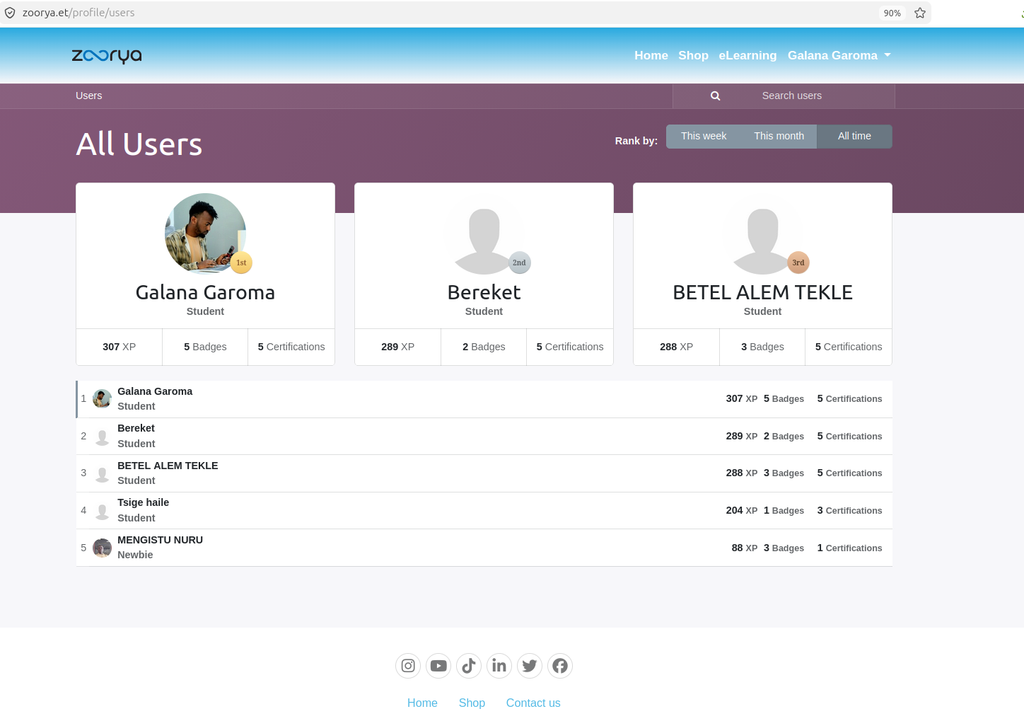The image size is (1024, 709).
Task: Click Bereket name in ranked list
Action: (x=136, y=428)
